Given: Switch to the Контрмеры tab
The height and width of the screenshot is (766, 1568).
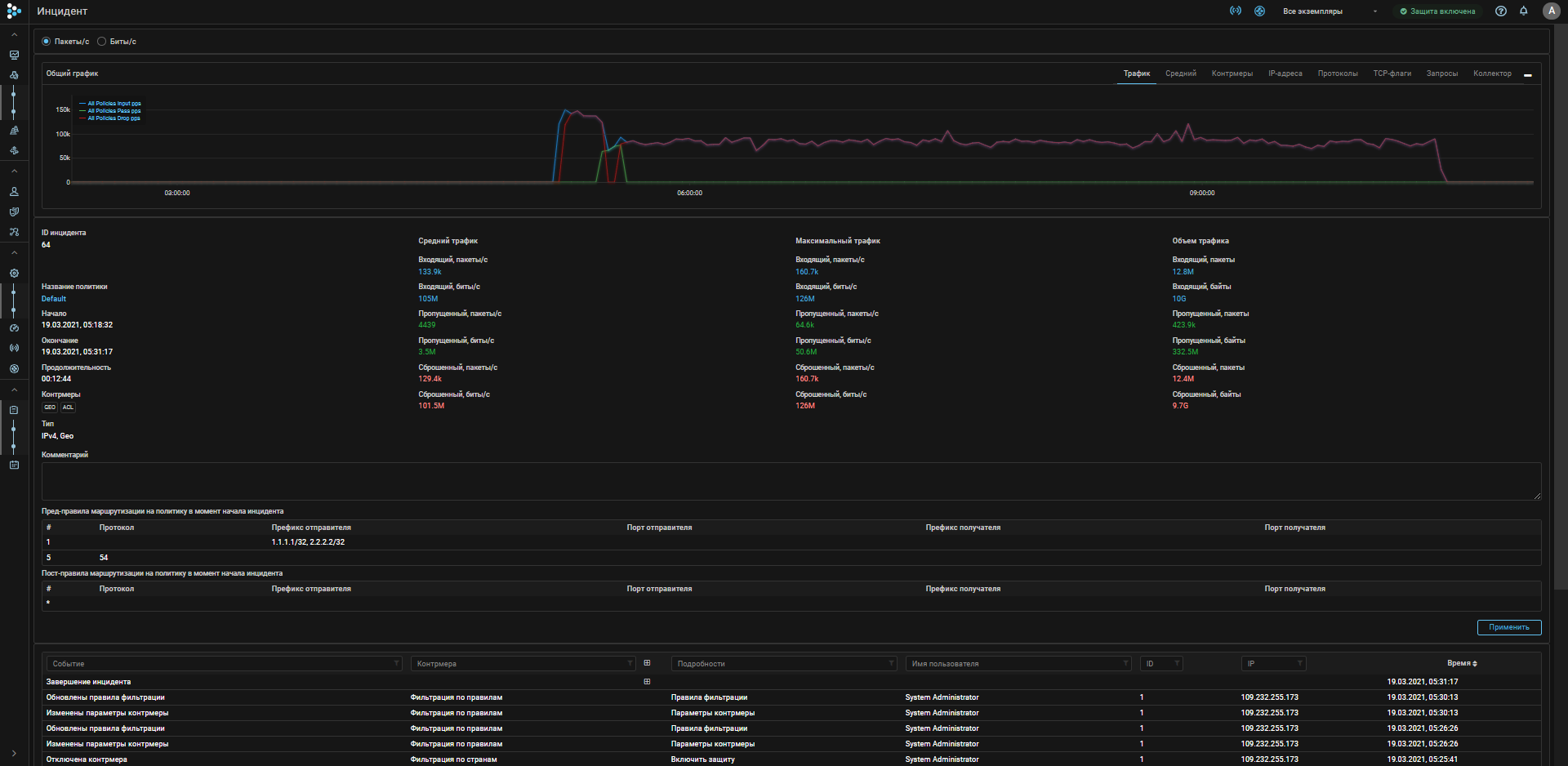Looking at the screenshot, I should tap(1232, 73).
